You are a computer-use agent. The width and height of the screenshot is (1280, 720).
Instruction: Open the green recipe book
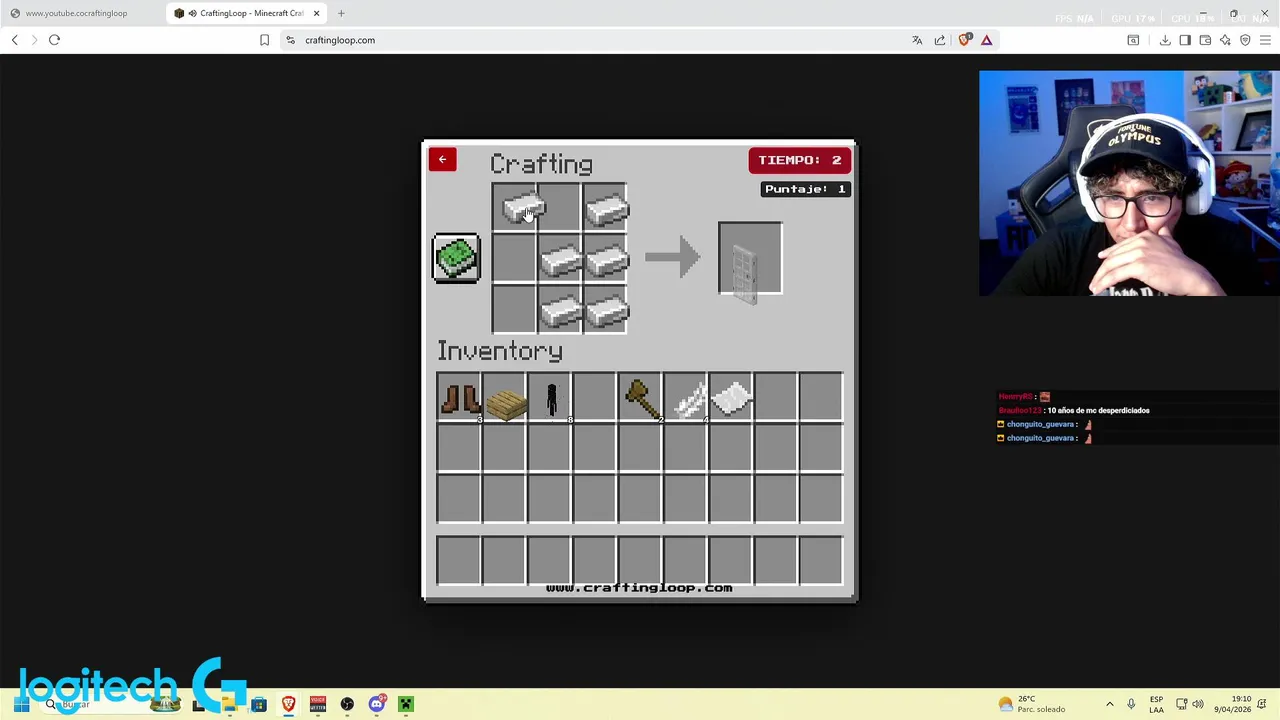point(456,258)
